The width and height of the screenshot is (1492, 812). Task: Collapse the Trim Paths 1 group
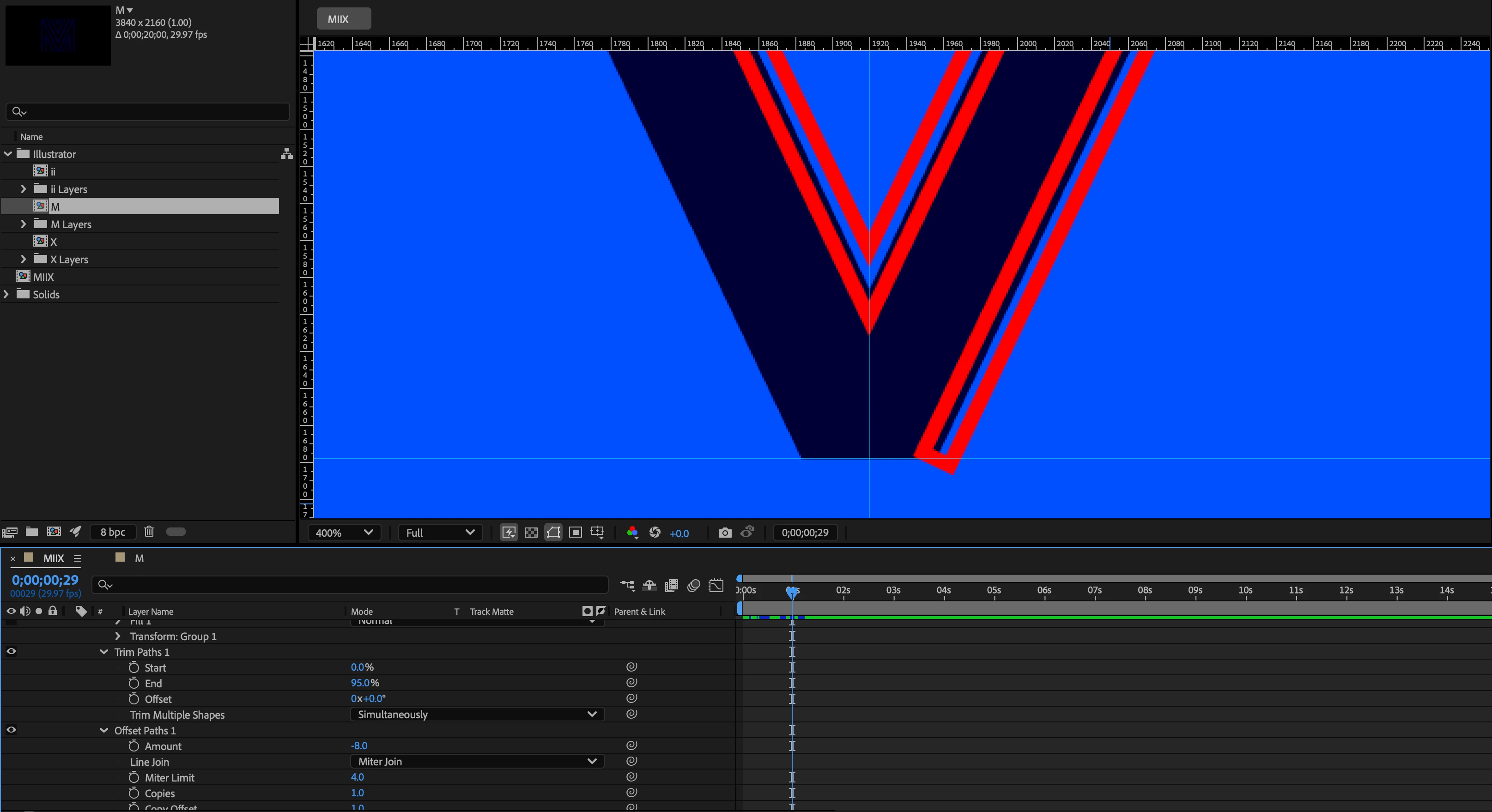tap(103, 652)
